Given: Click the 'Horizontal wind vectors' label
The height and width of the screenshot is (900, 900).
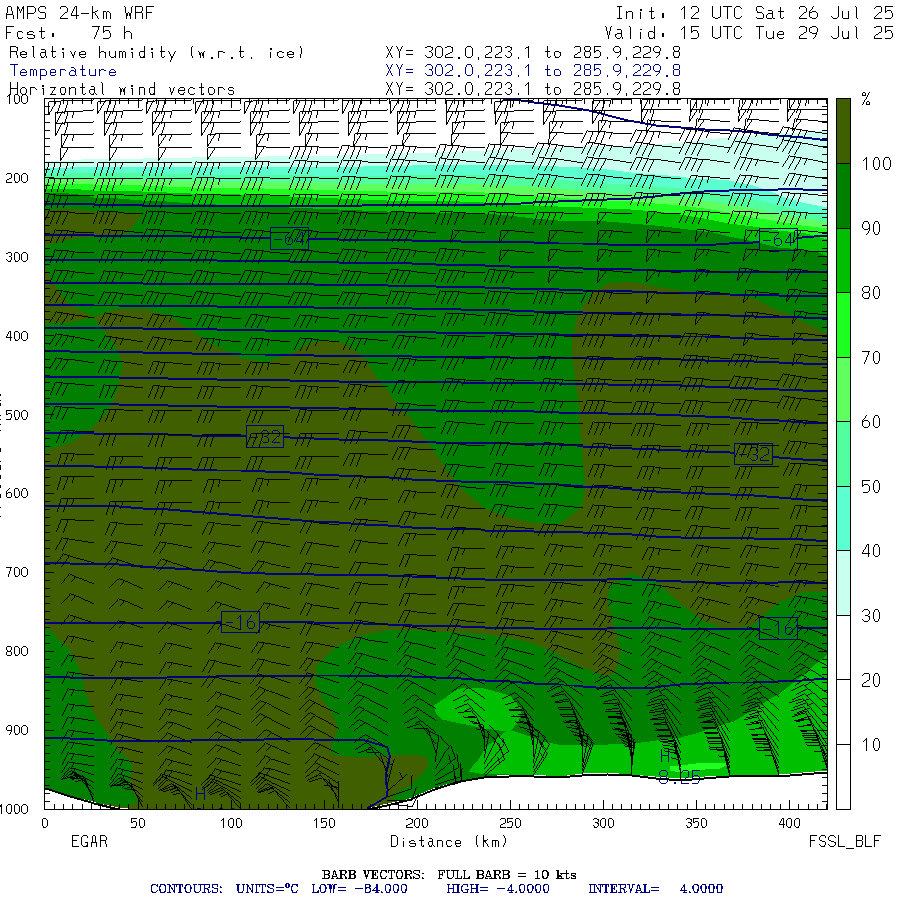Looking at the screenshot, I should click(122, 90).
